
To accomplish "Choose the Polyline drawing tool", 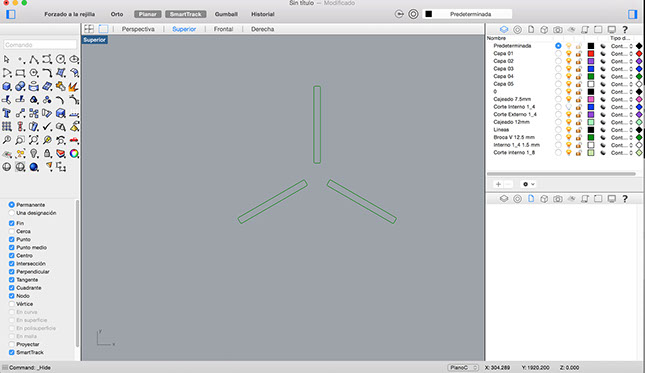I will pos(34,60).
